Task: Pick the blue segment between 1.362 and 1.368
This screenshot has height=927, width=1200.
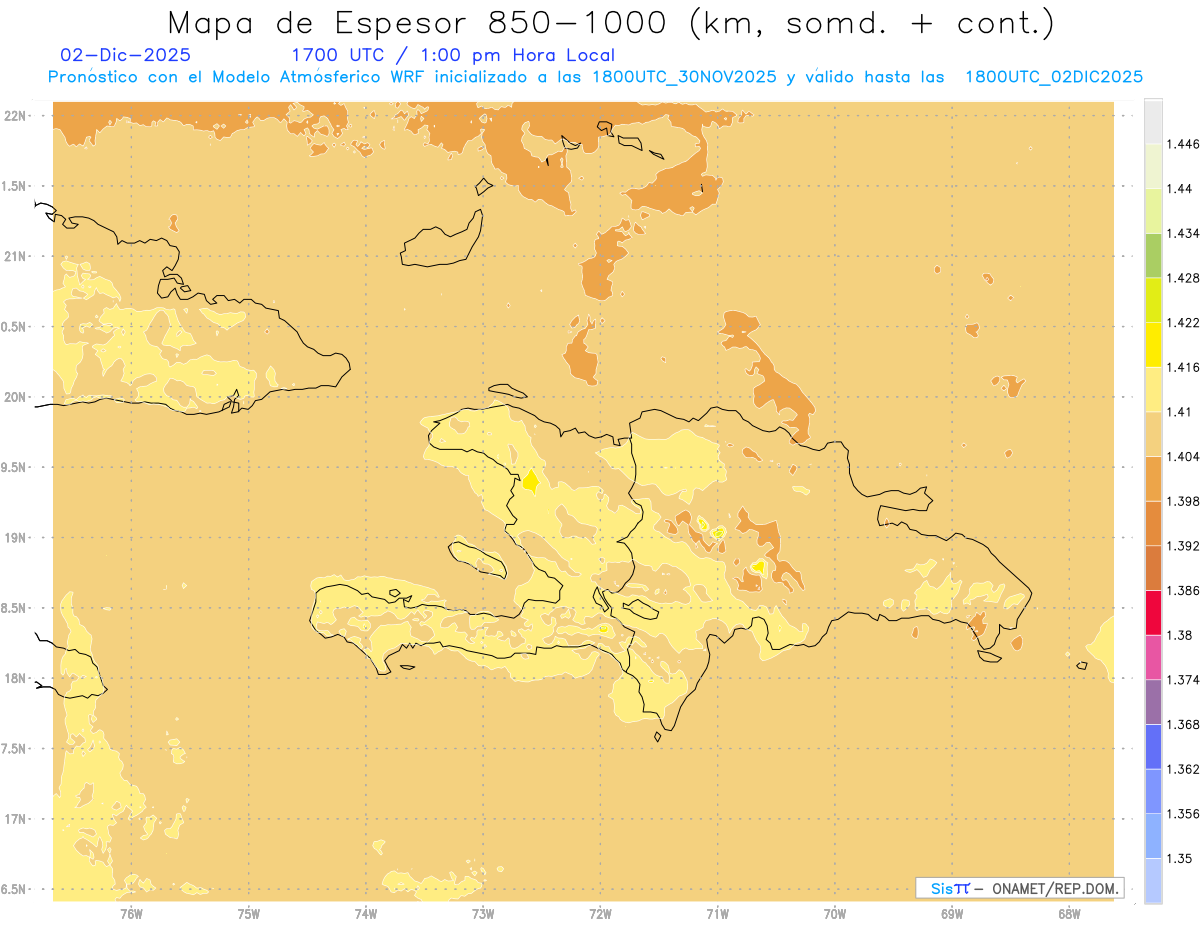Action: [1153, 747]
